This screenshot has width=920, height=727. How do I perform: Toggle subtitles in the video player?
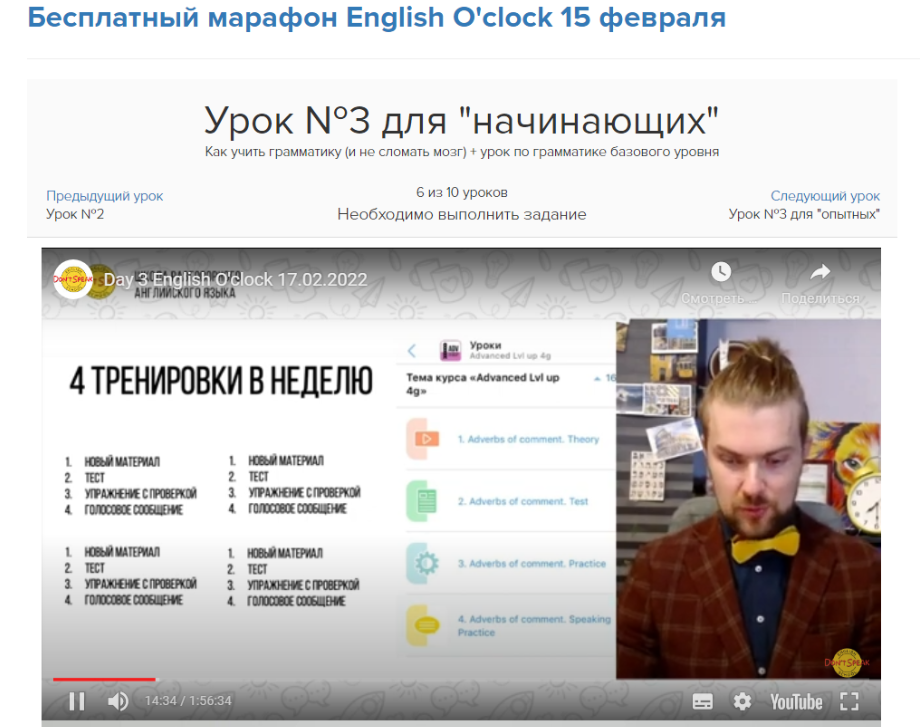pos(702,702)
